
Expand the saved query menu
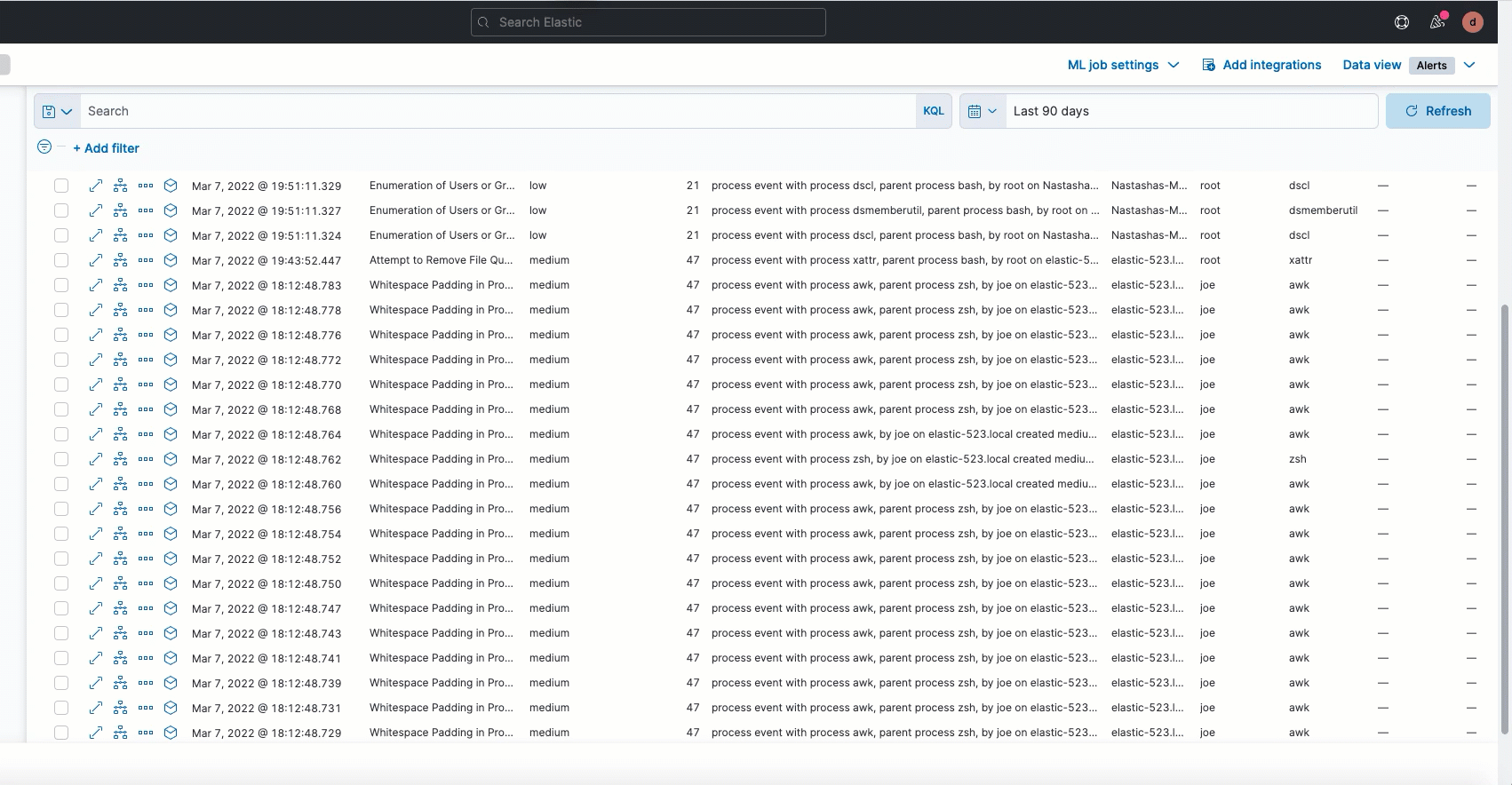pos(57,111)
